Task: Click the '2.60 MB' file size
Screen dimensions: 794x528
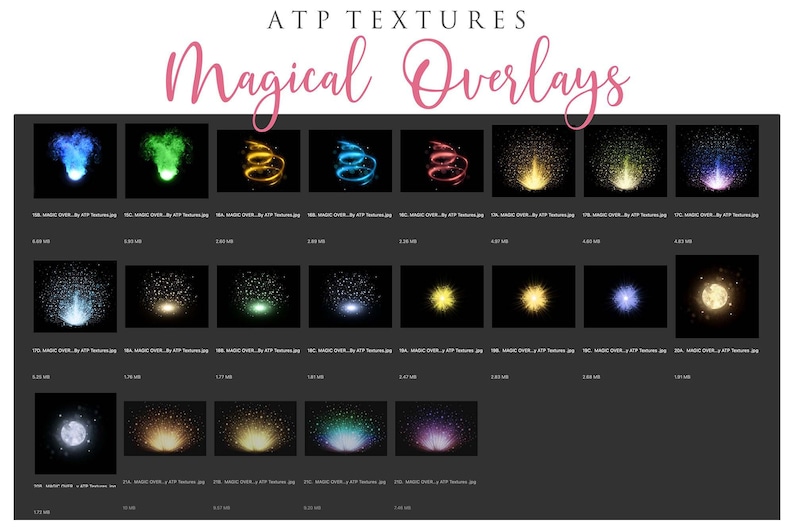Action: click(224, 241)
